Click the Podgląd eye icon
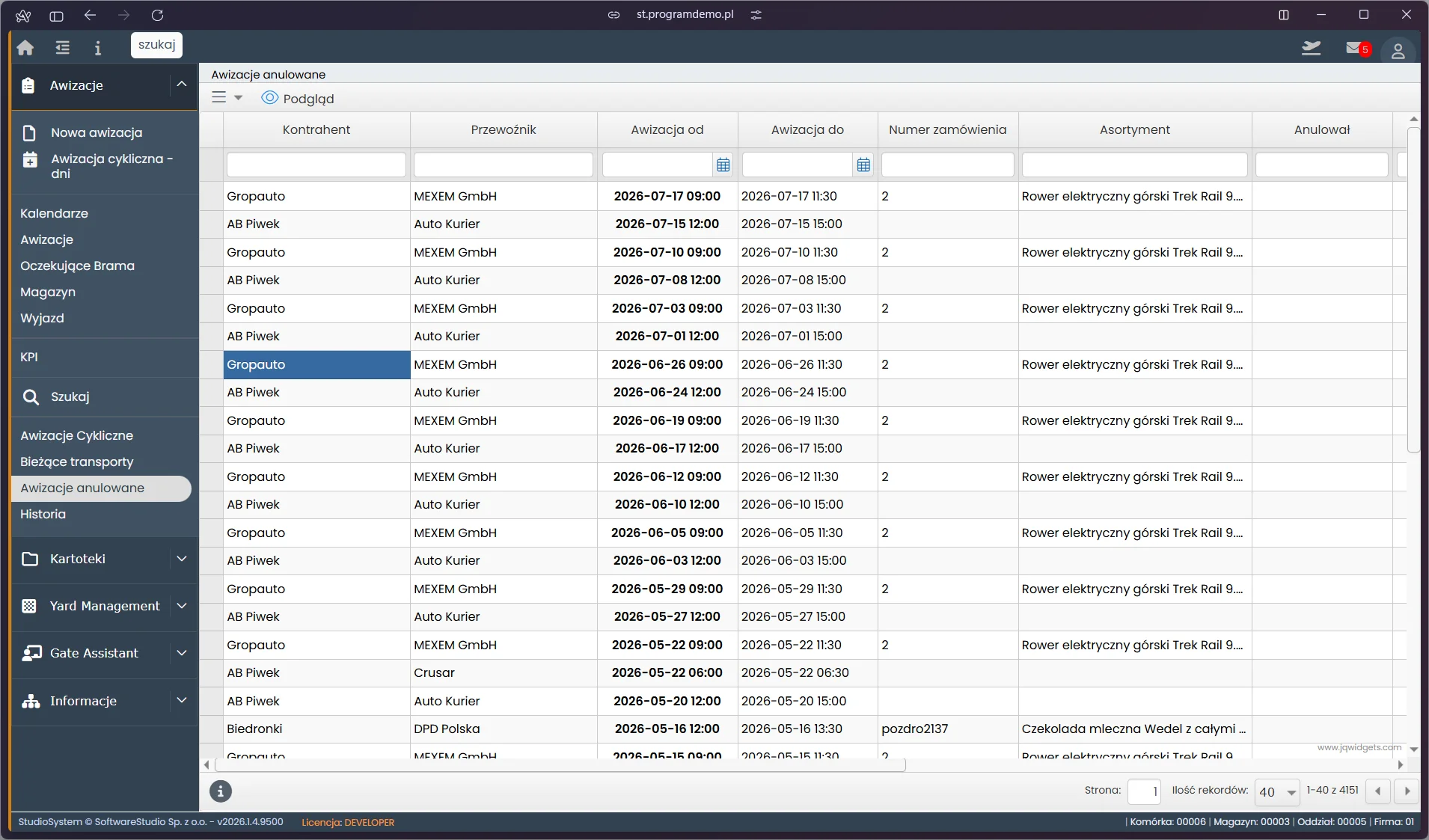Screen dimensions: 1429x840 (x=269, y=98)
